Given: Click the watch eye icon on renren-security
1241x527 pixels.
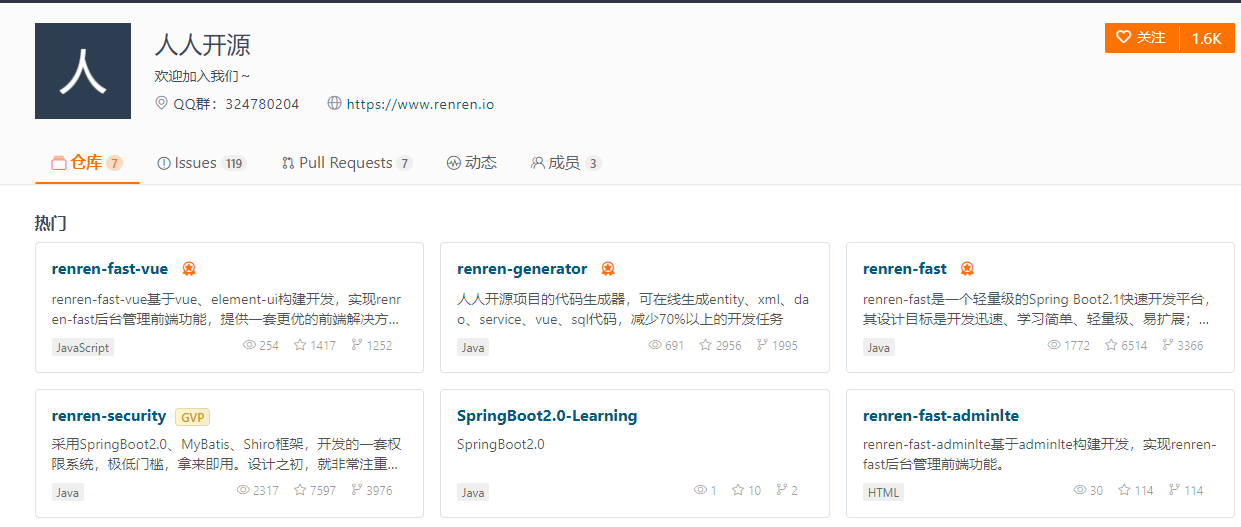Looking at the screenshot, I should pos(243,490).
